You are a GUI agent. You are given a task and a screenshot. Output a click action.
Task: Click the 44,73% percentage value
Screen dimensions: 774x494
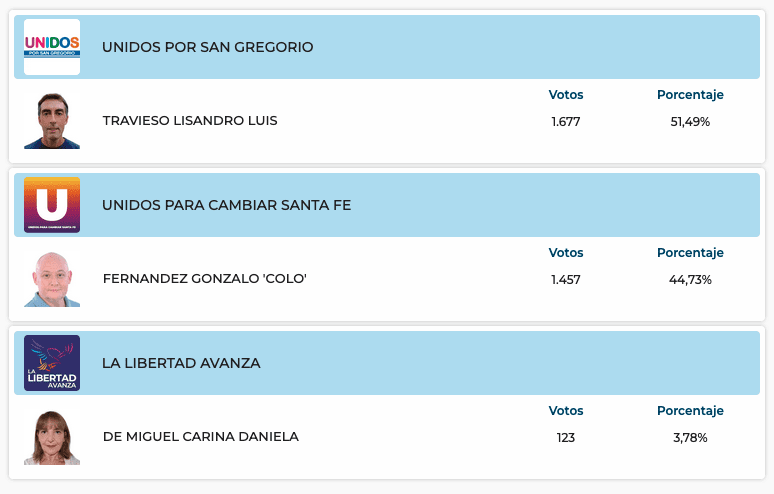(690, 280)
